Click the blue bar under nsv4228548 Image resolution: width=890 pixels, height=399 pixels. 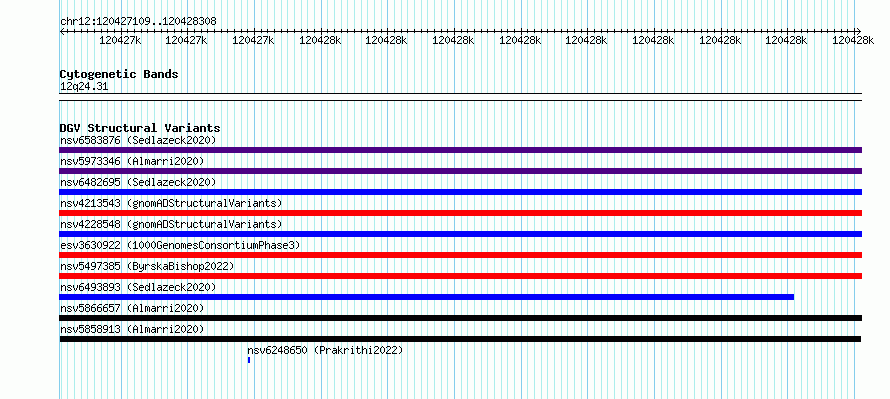point(460,234)
